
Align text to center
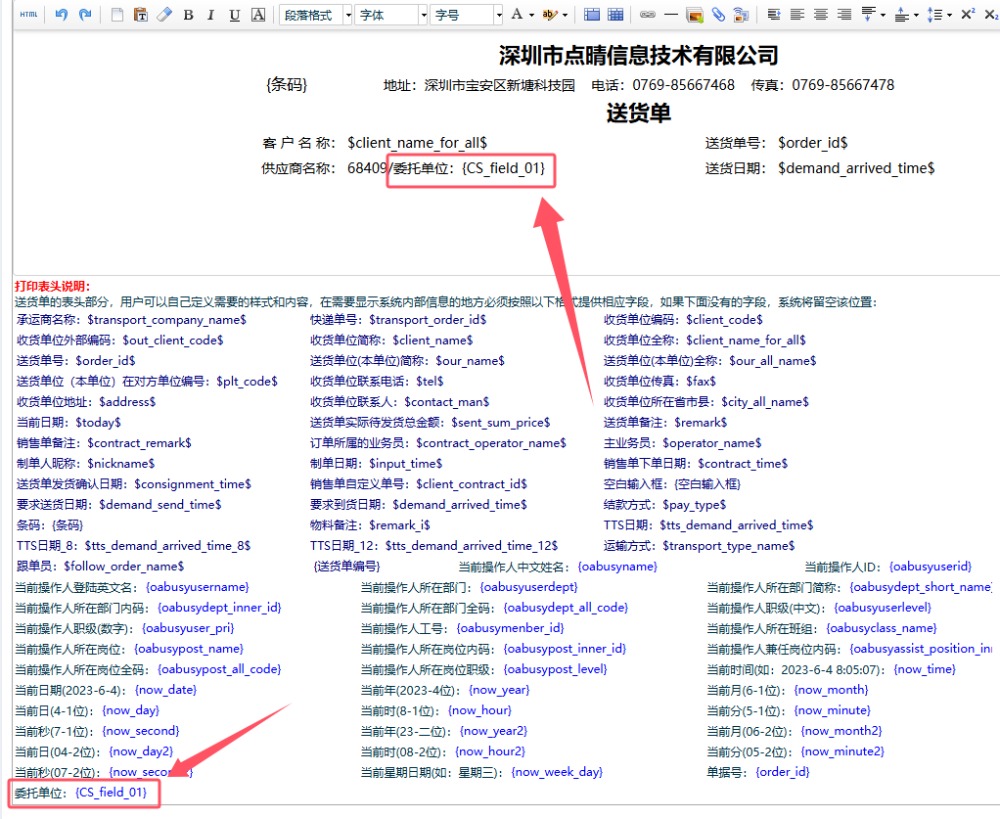coord(821,15)
